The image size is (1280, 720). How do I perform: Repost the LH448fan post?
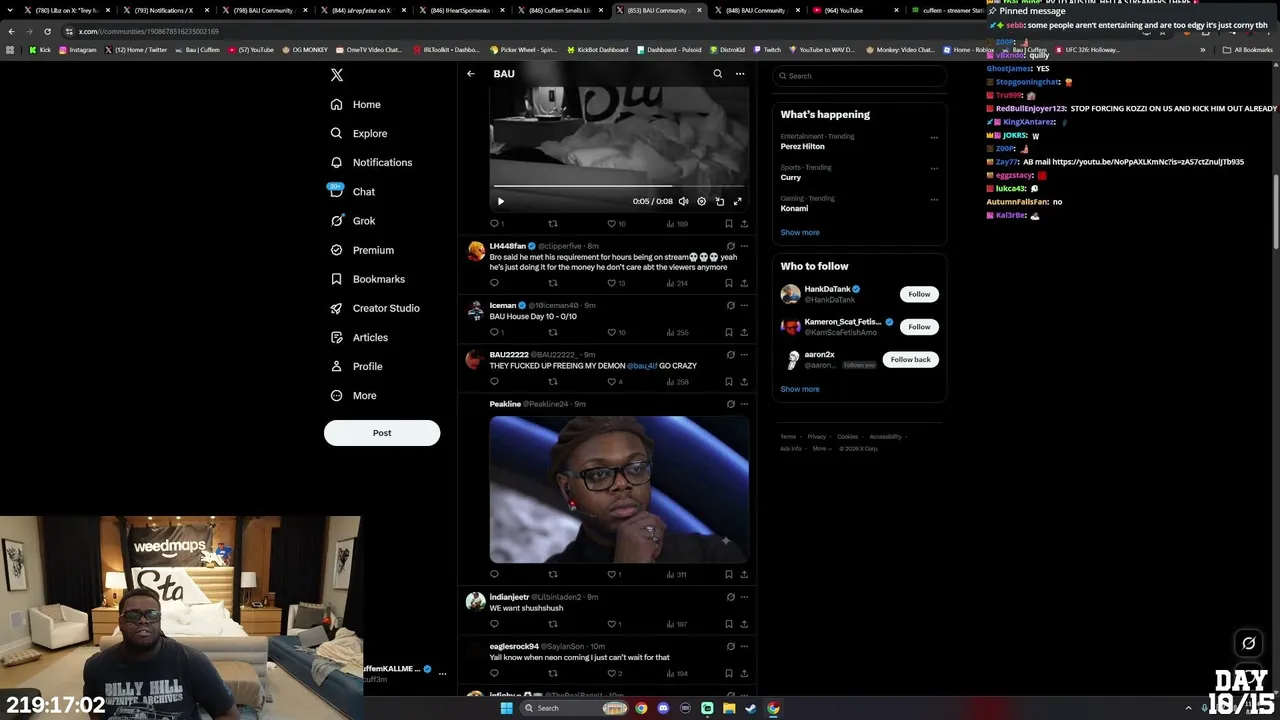tap(552, 283)
